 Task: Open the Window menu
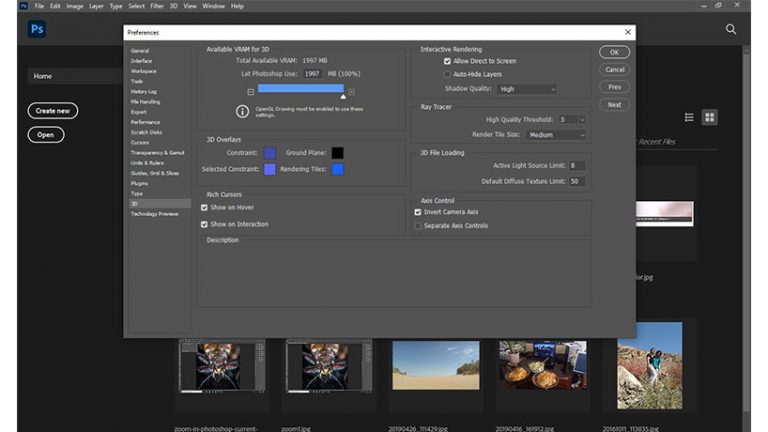coord(213,6)
